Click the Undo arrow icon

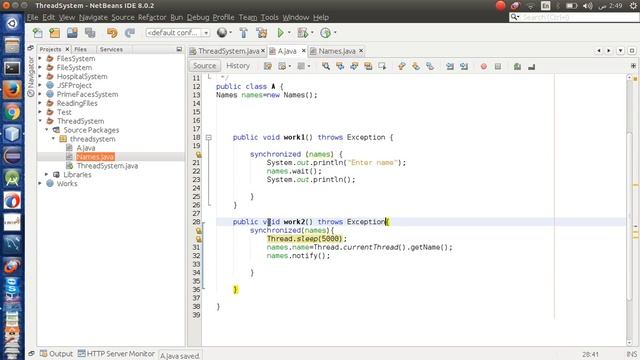[112, 33]
